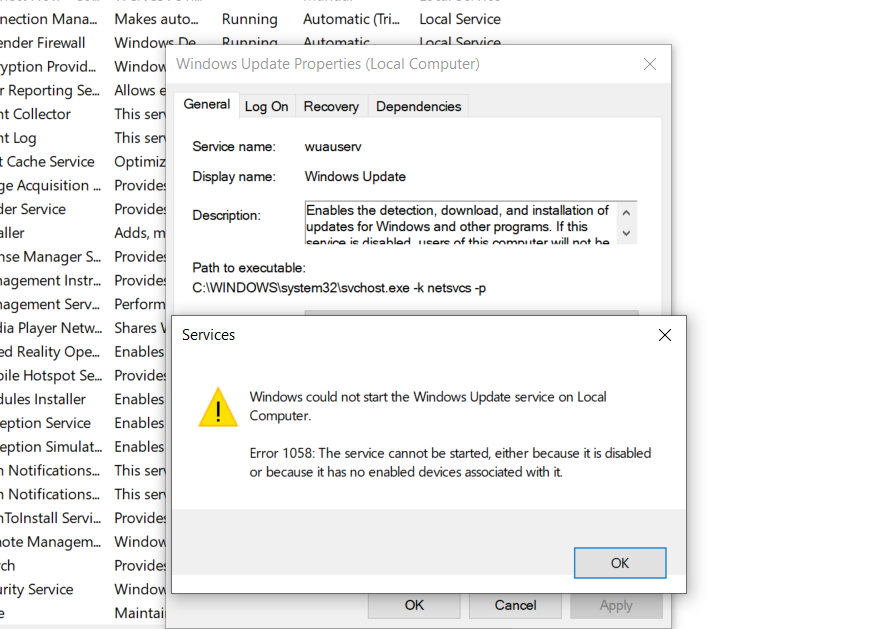Cancel the Windows Update Properties dialog
This screenshot has width=881, height=629.
tap(515, 605)
